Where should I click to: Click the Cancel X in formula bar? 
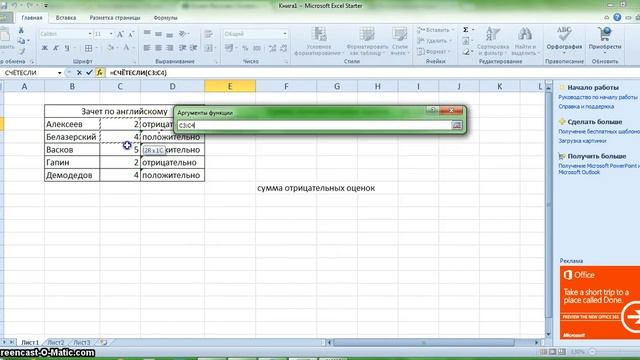[x=79, y=73]
